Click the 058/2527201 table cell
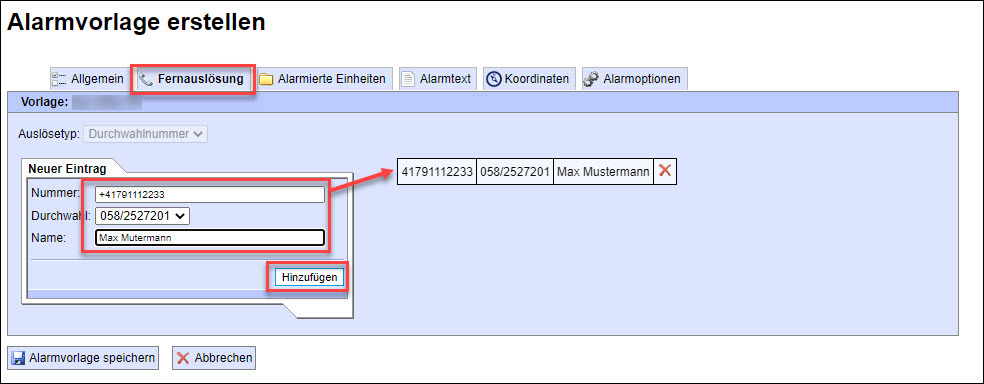This screenshot has width=984, height=384. tap(515, 171)
